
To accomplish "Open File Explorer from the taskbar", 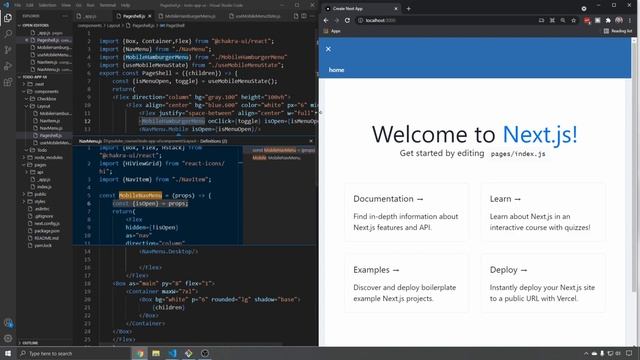I will click(x=156, y=353).
